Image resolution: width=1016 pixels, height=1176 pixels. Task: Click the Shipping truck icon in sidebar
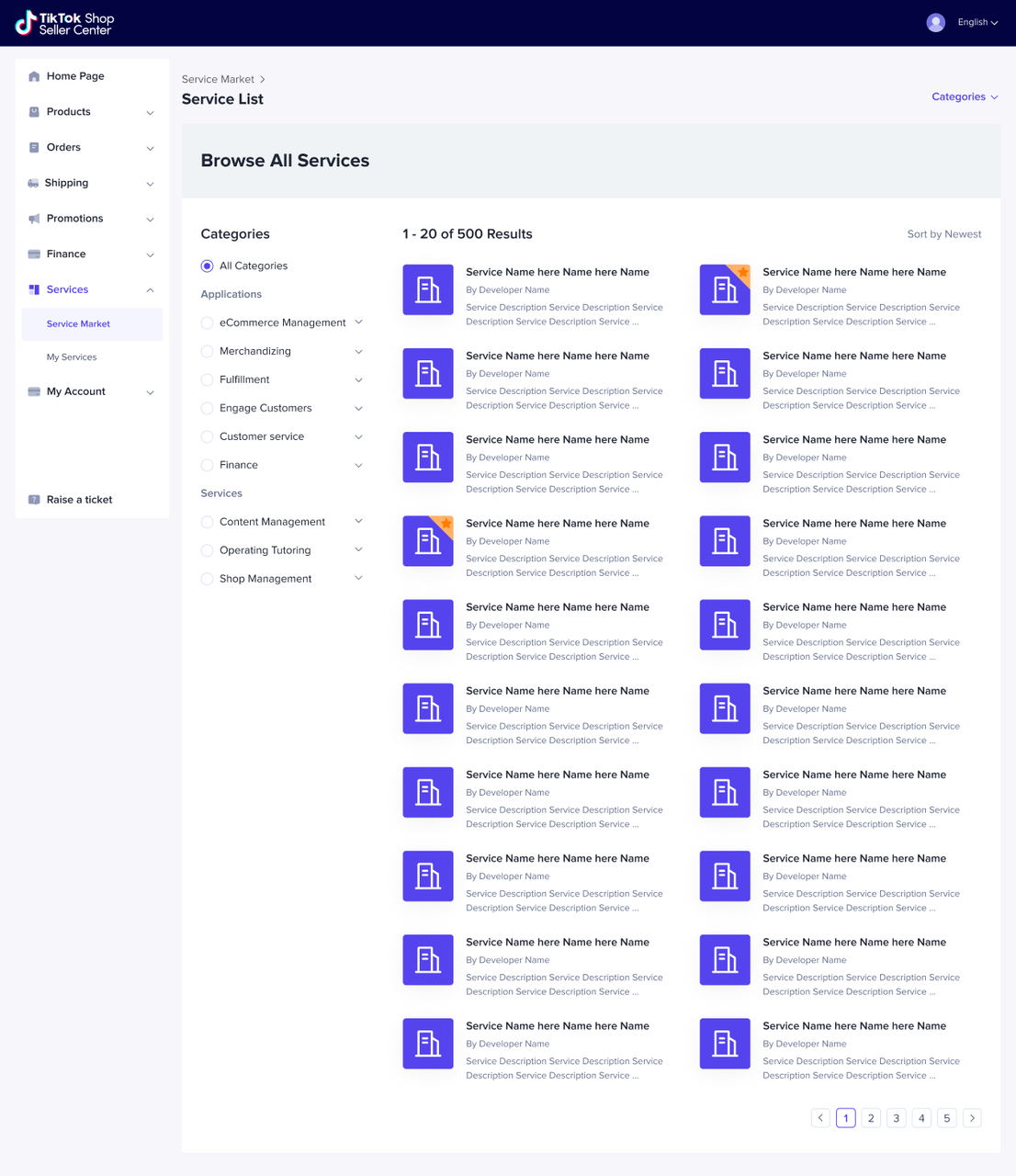(x=33, y=184)
